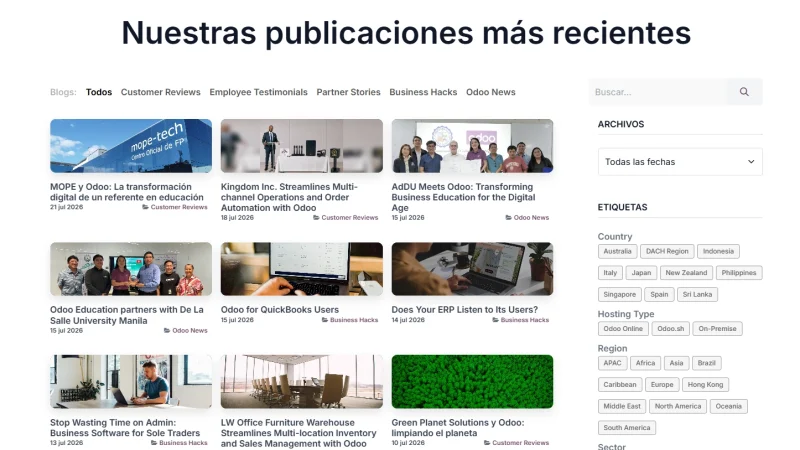Open LW Office Furniture Warehouse article
The width and height of the screenshot is (800, 450).
[298, 433]
